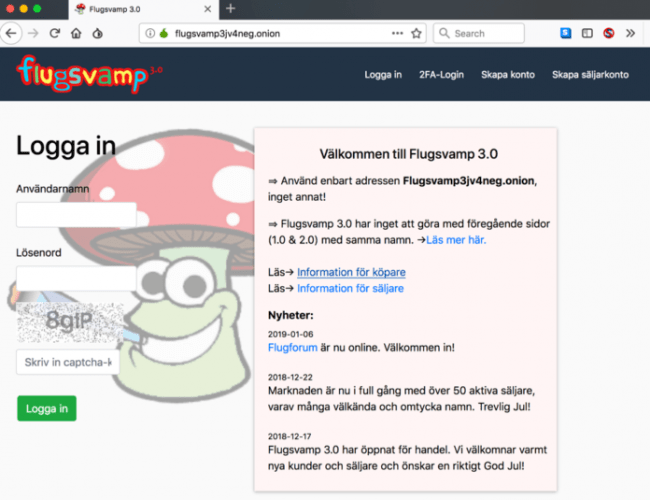Open the Flugforum link in news

click(x=292, y=347)
